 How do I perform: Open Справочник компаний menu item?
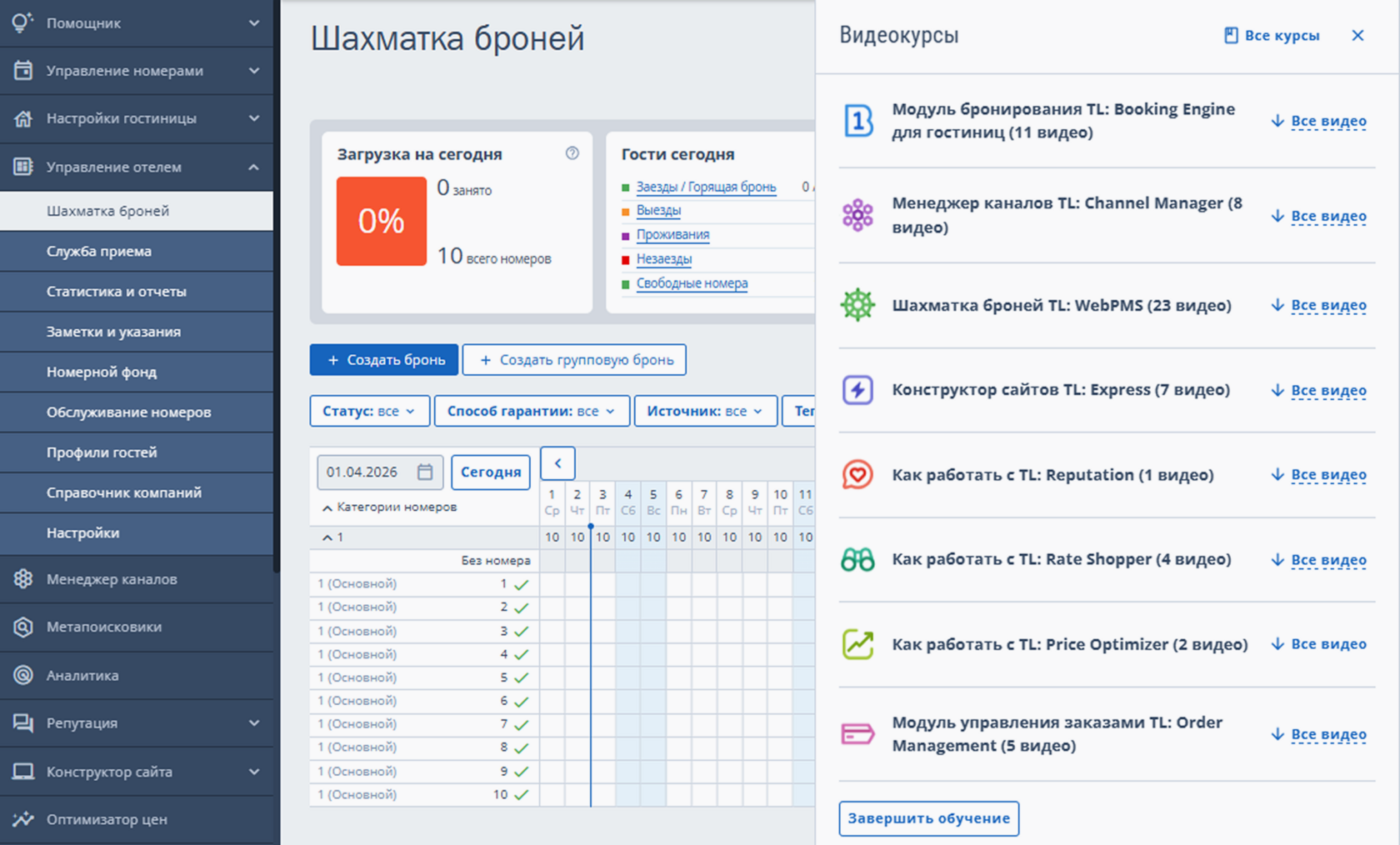(x=137, y=492)
